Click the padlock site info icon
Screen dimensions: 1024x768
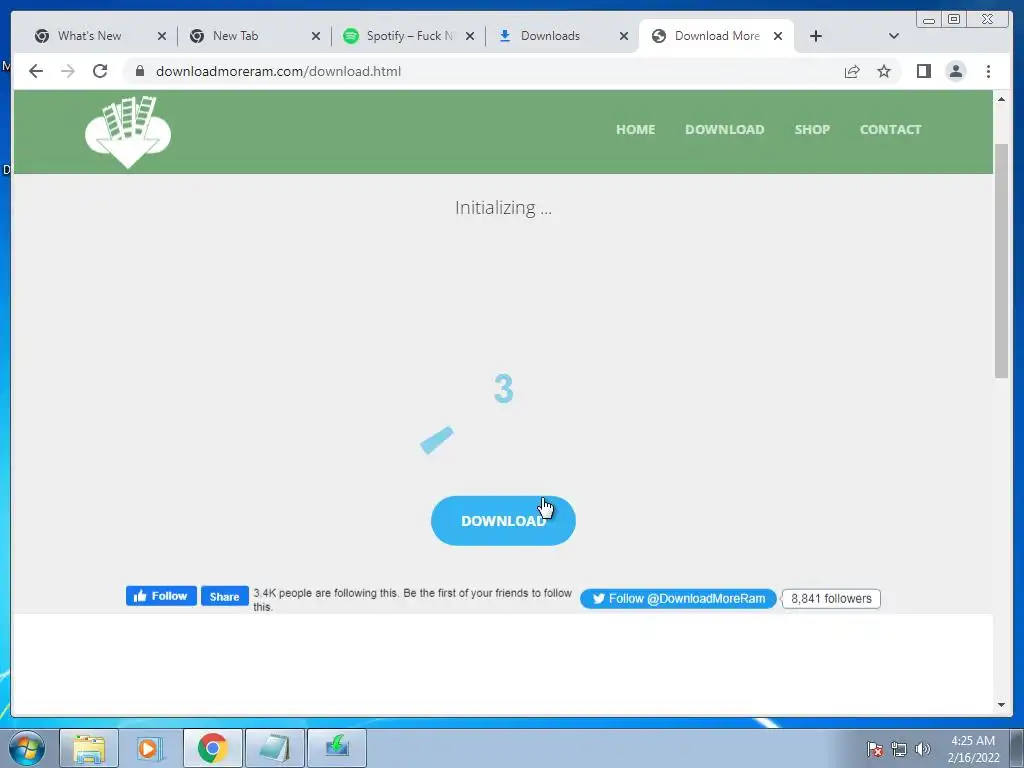140,71
